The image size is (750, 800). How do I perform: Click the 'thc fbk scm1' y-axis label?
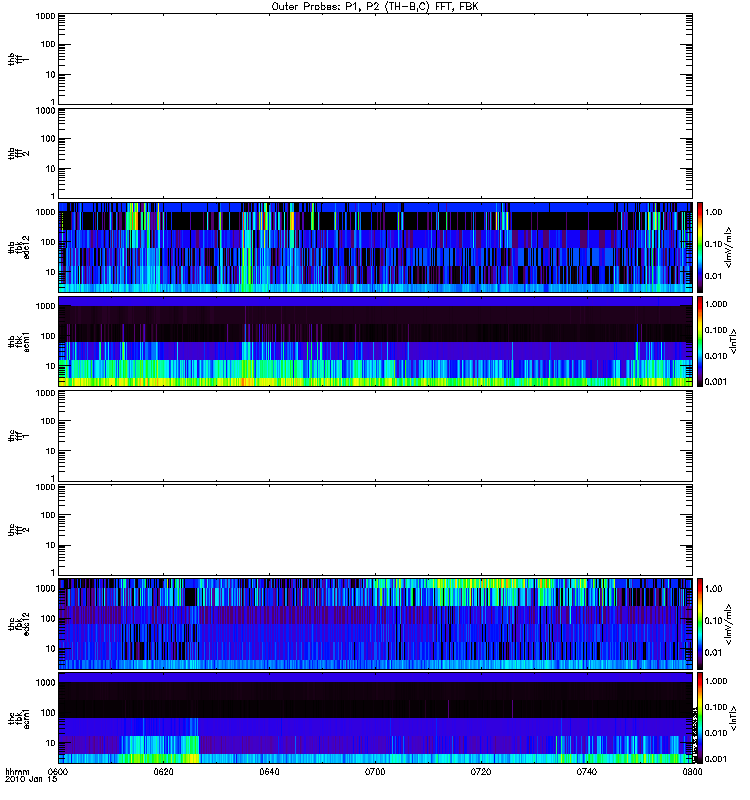[19, 718]
